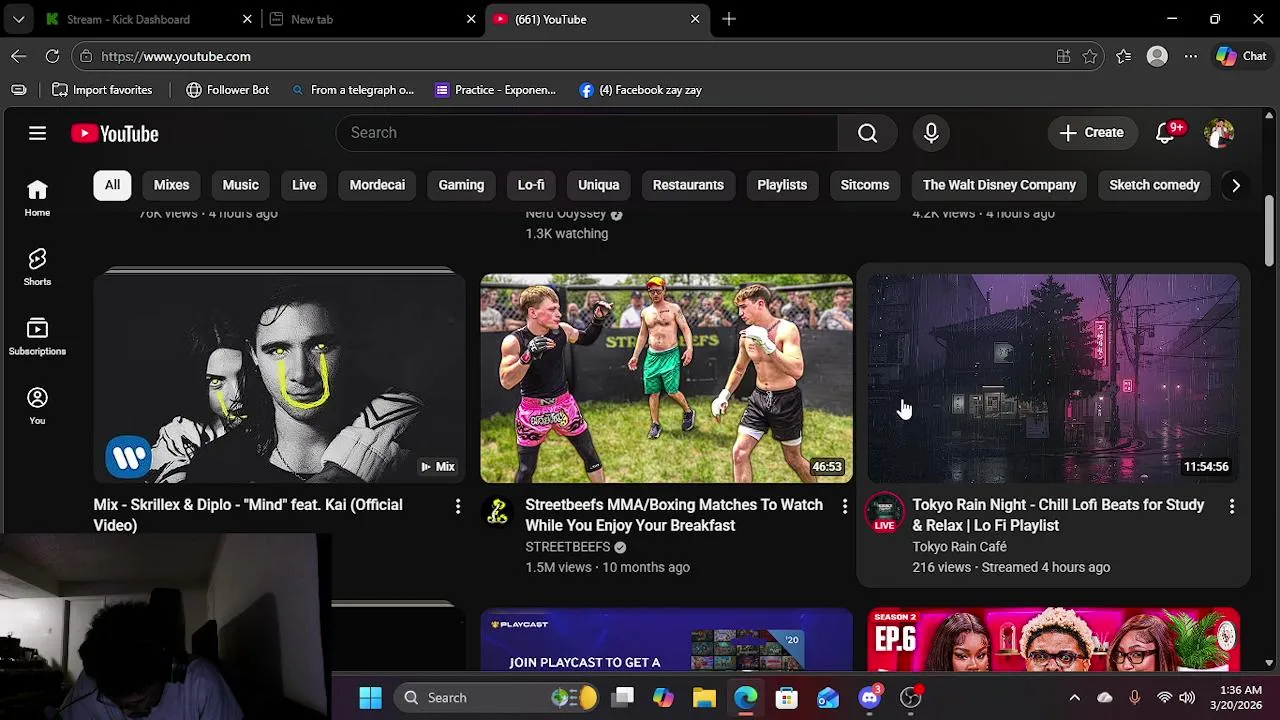Open the favorites hub icon in toolbar

click(1124, 57)
